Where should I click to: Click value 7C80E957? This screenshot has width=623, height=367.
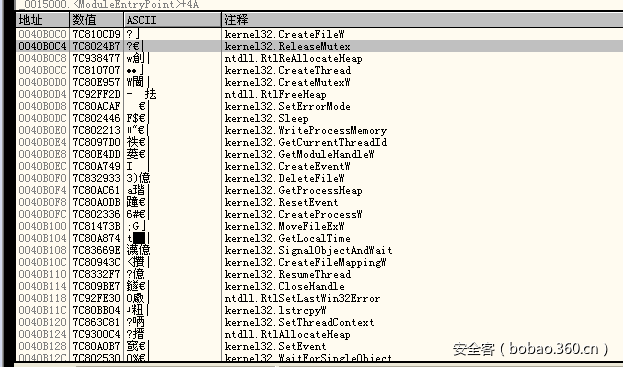click(x=96, y=82)
